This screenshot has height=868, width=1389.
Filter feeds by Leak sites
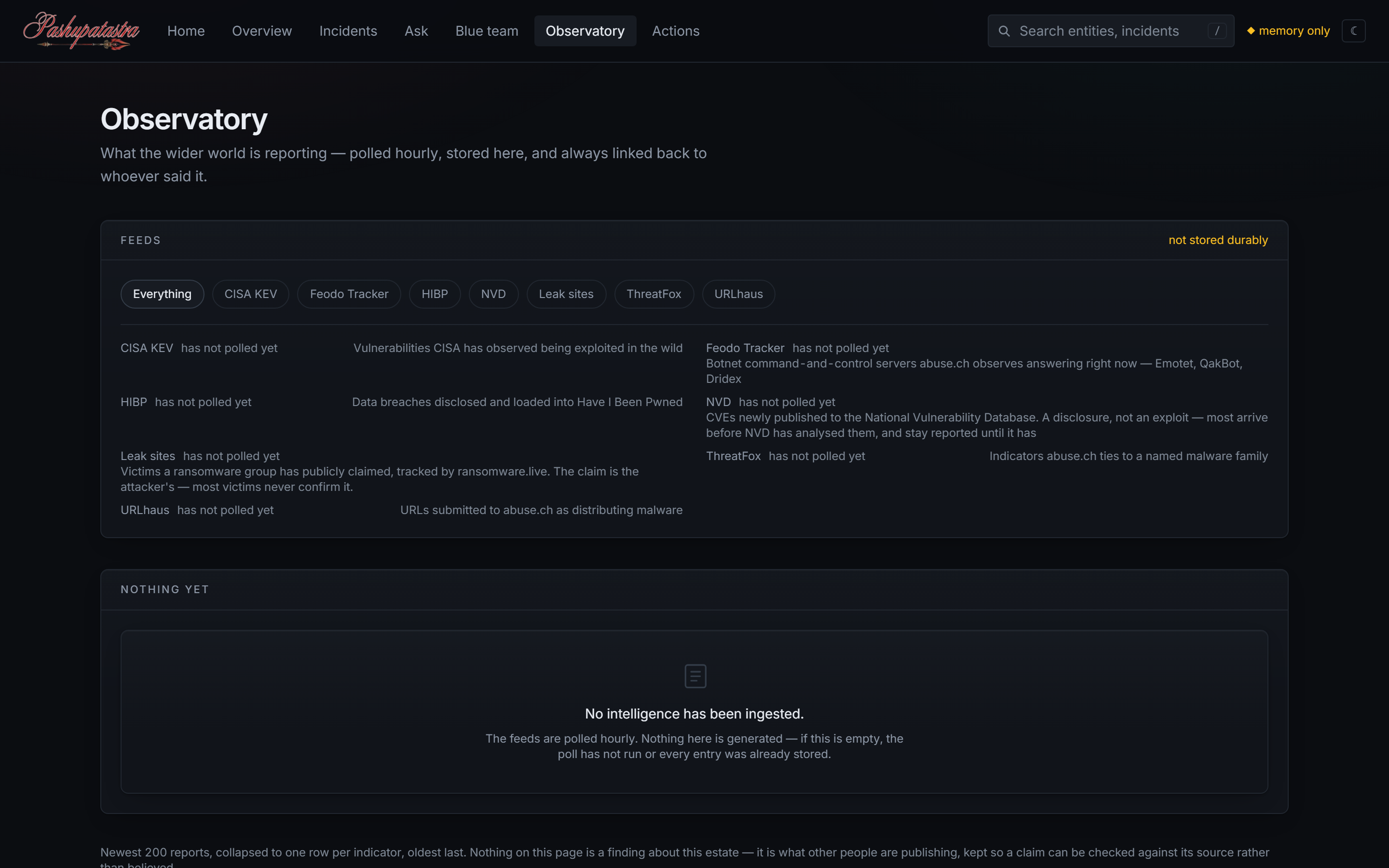point(566,294)
